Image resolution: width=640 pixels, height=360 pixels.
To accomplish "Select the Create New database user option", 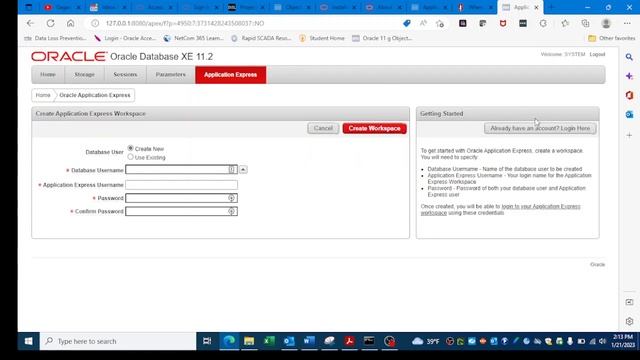I will [x=130, y=148].
